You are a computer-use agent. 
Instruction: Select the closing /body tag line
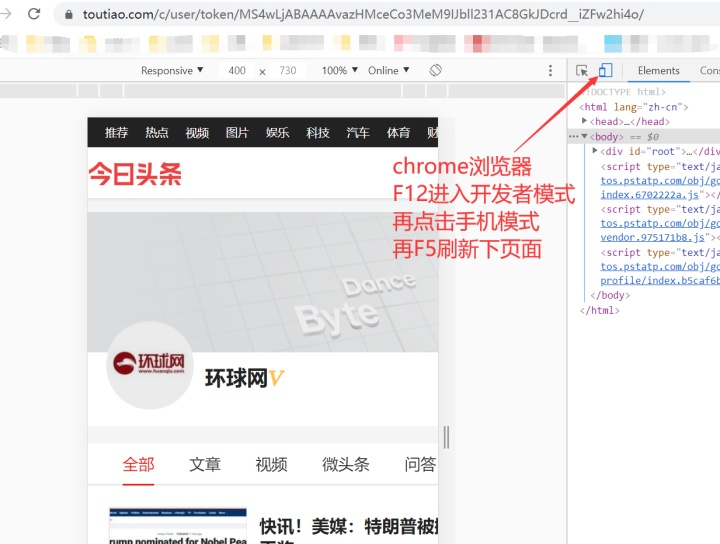point(610,295)
